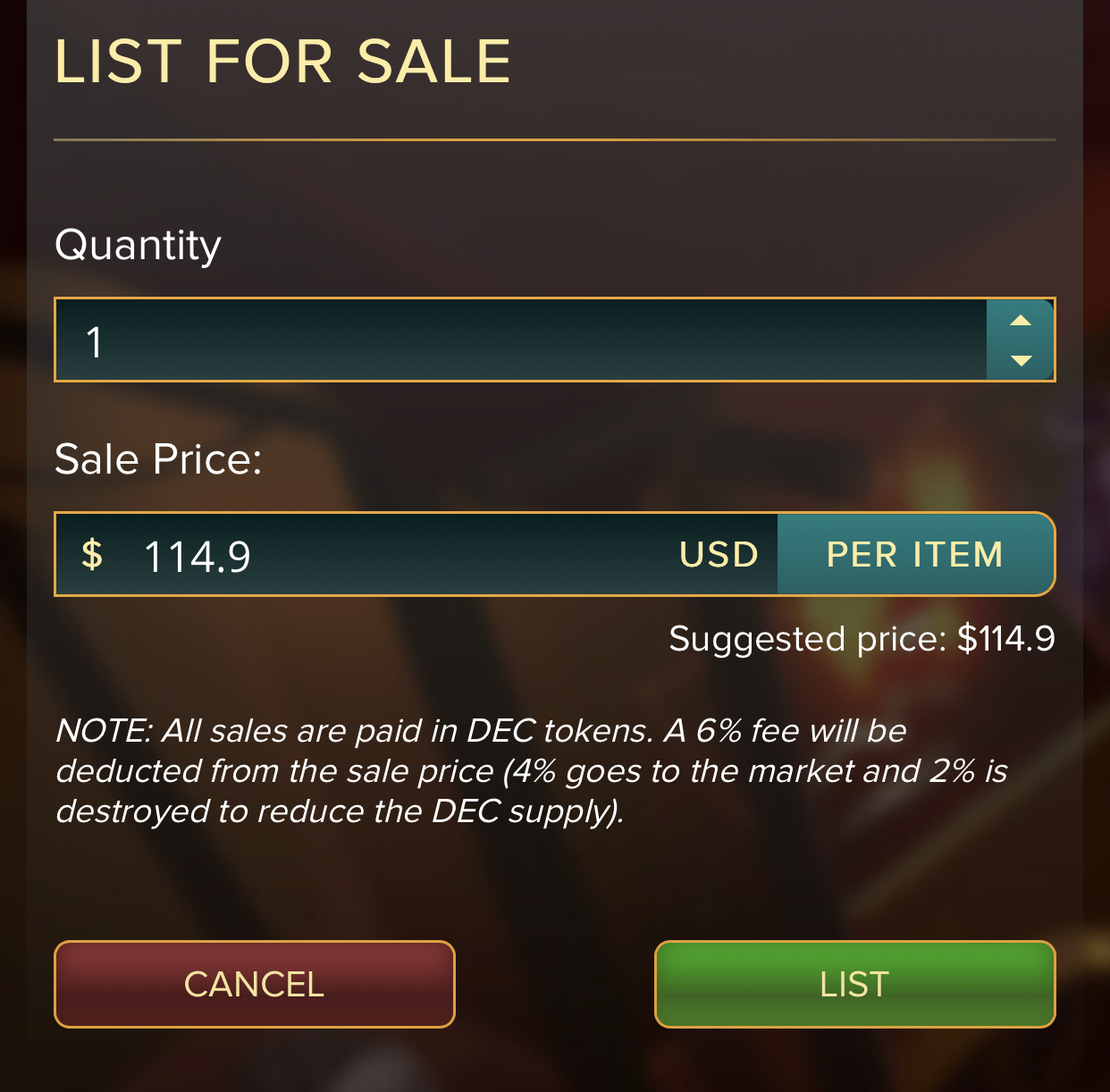Viewport: 1110px width, 1092px height.
Task: Click the 114.9 sale price input
Action: click(357, 556)
